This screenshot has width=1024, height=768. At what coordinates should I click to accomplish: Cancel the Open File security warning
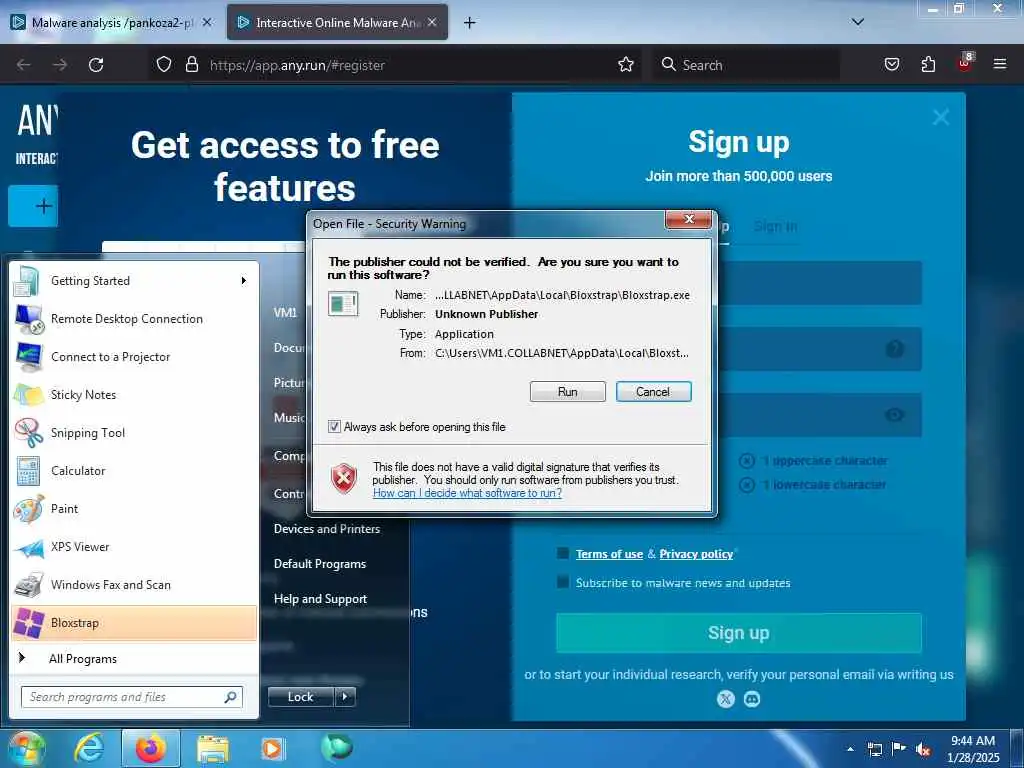[653, 392]
